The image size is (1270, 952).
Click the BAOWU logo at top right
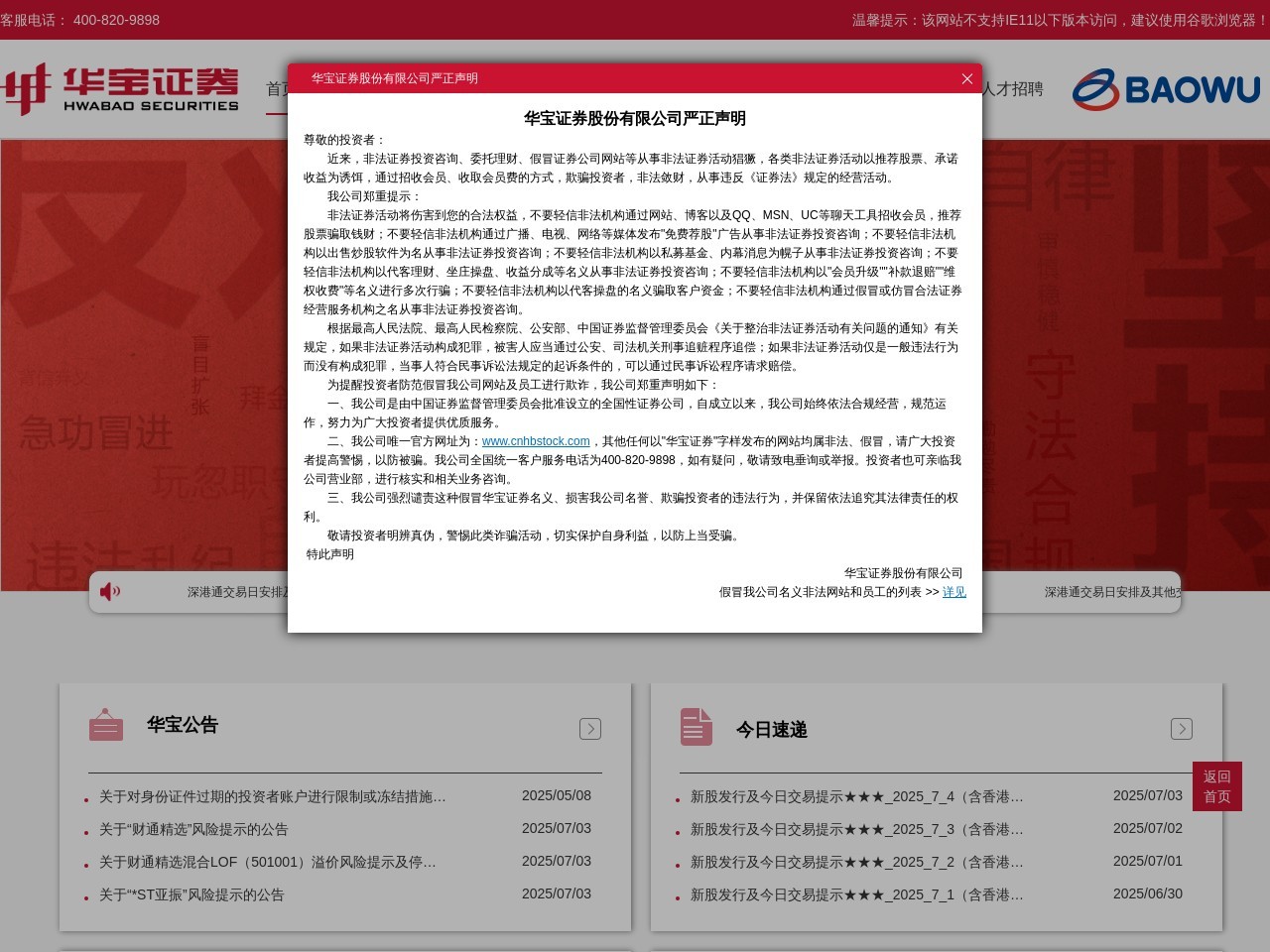(1167, 88)
